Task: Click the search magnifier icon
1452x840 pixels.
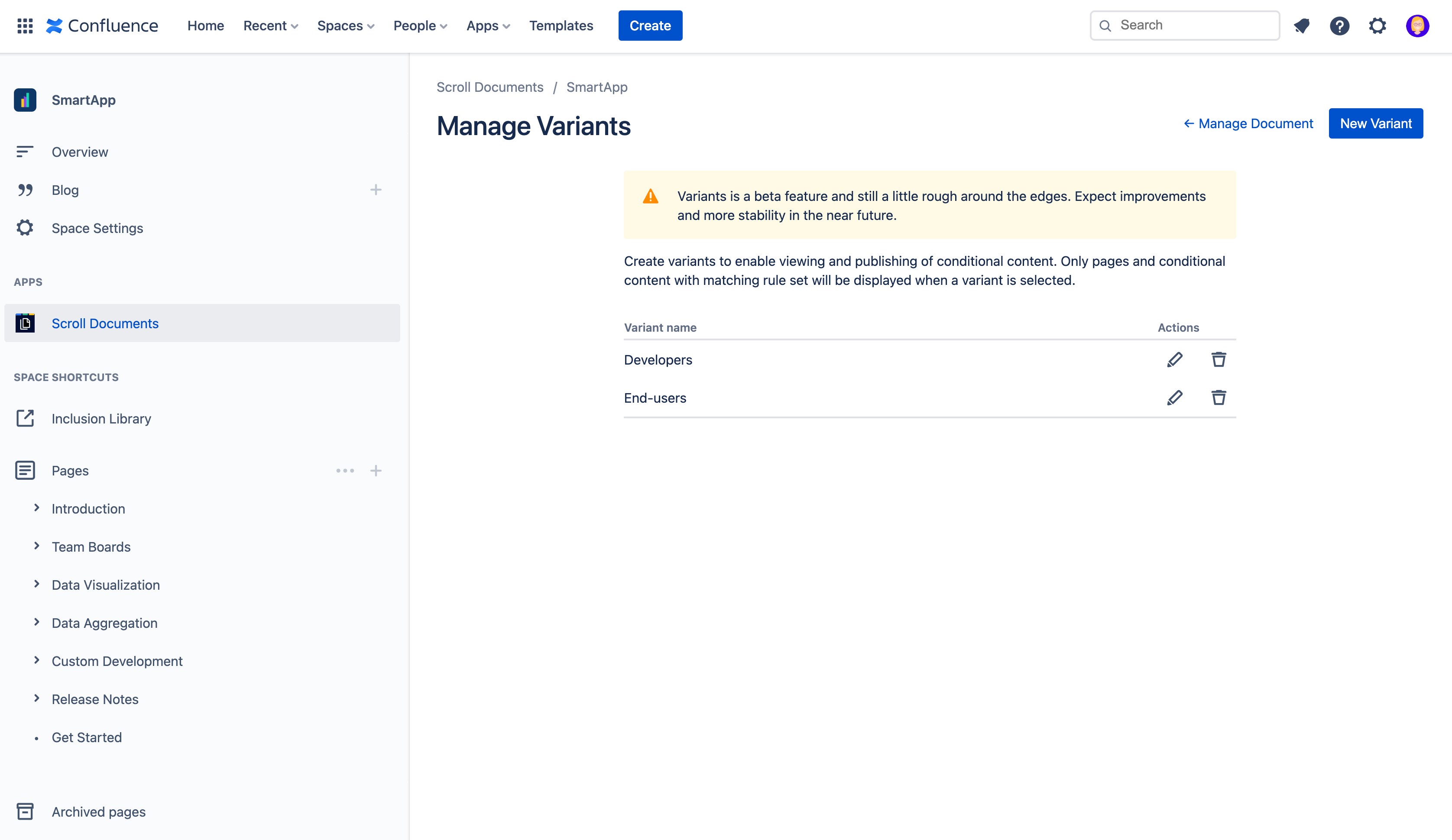Action: tap(1105, 26)
